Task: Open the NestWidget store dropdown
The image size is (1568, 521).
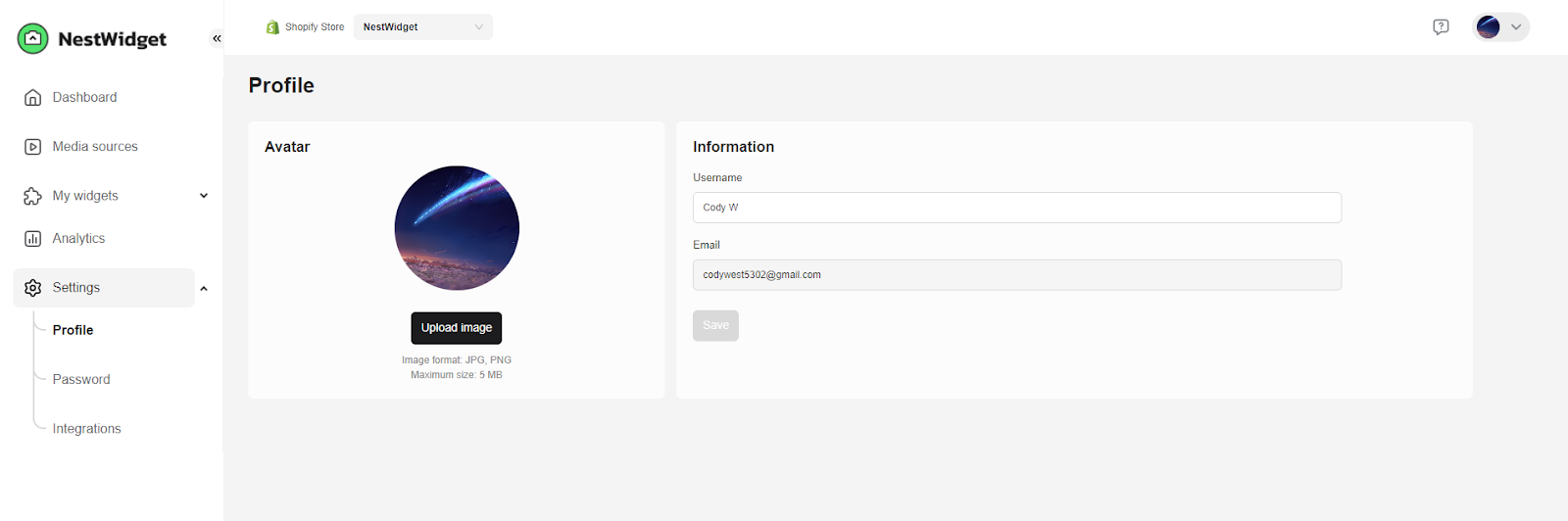Action: [x=422, y=27]
